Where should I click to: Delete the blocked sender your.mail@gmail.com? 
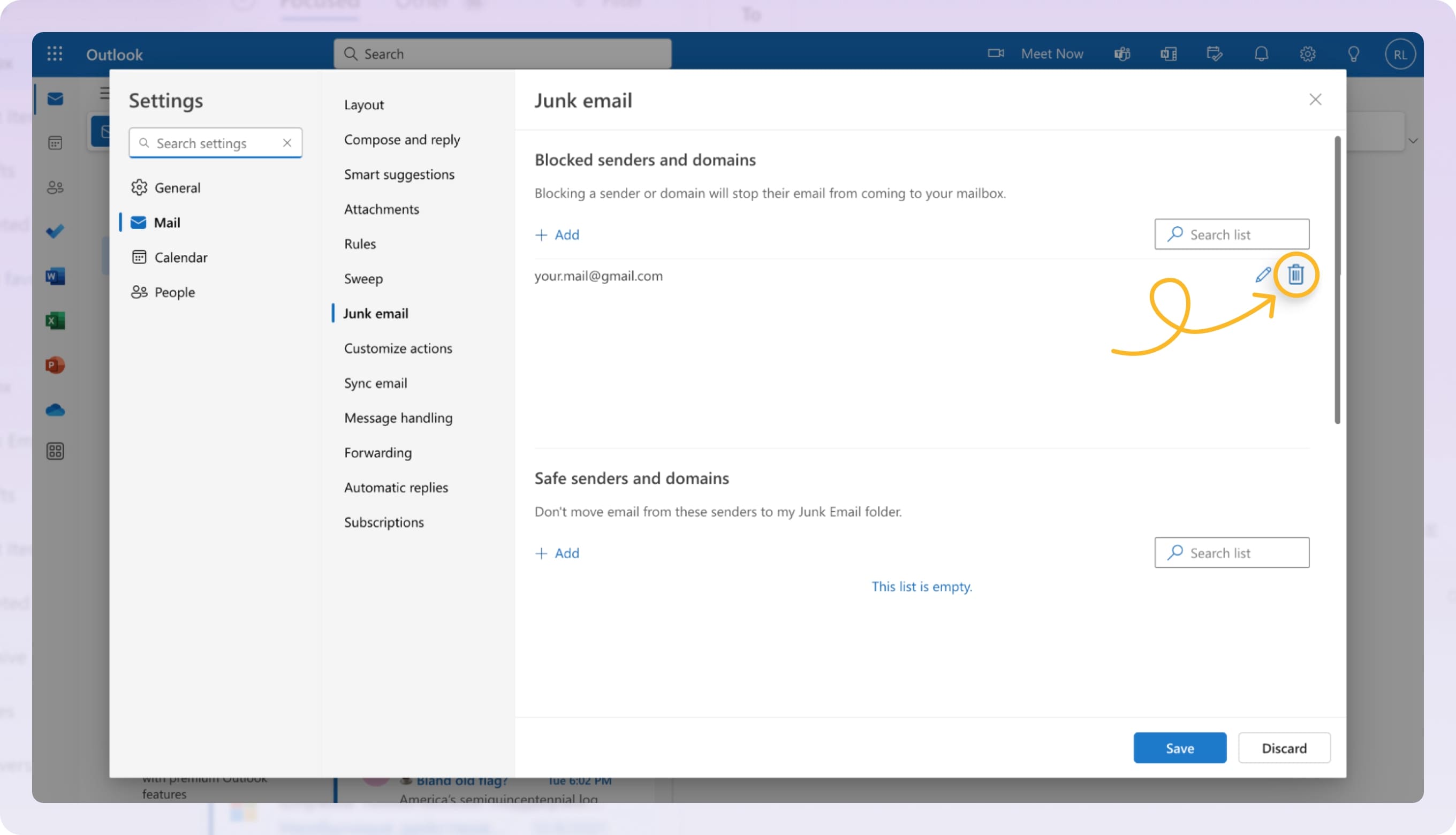[x=1296, y=275]
